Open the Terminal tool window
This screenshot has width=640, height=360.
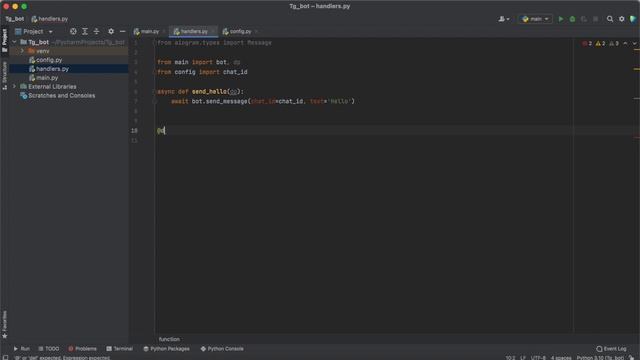coord(120,349)
